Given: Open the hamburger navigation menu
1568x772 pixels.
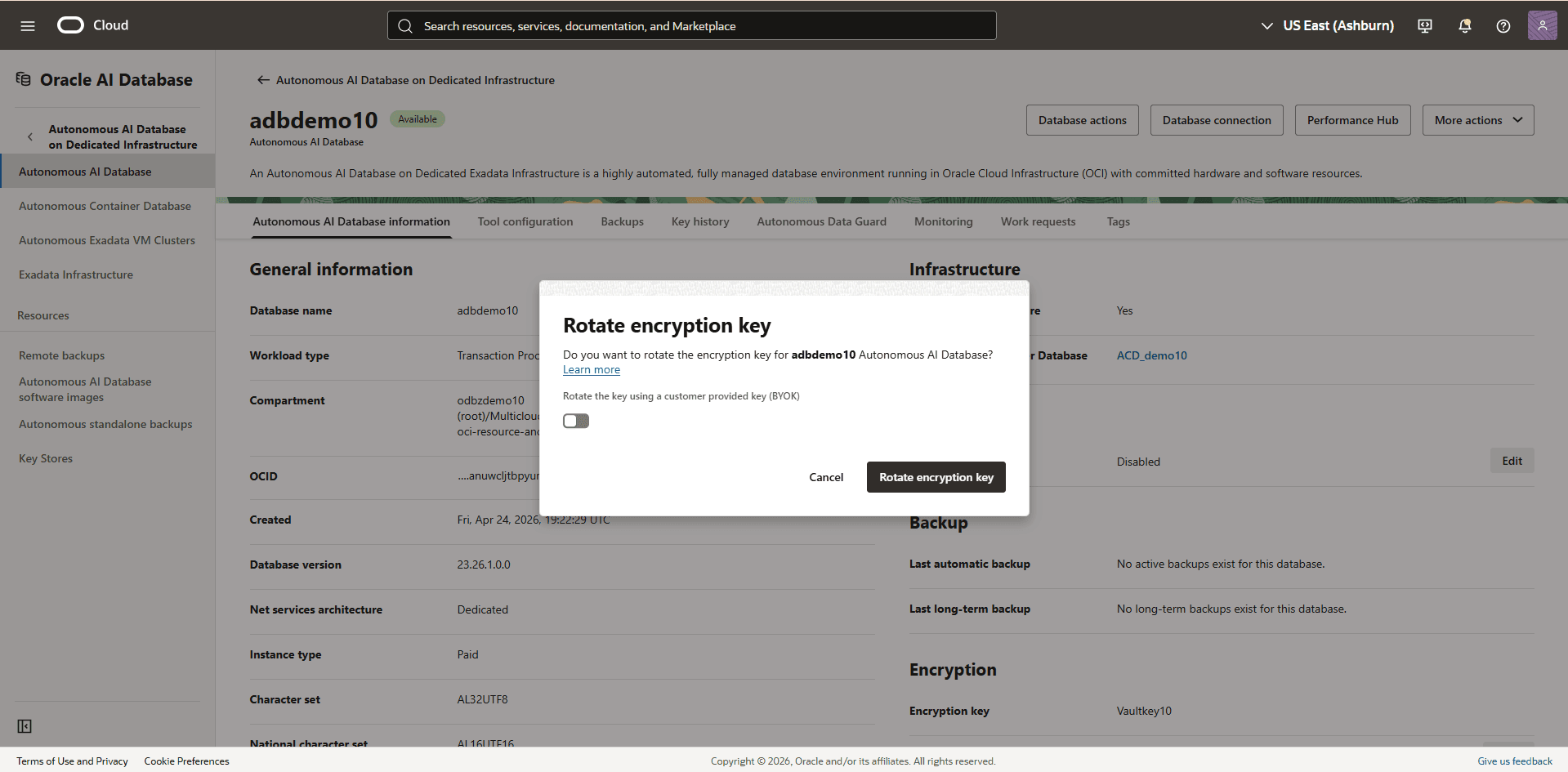Looking at the screenshot, I should [28, 25].
